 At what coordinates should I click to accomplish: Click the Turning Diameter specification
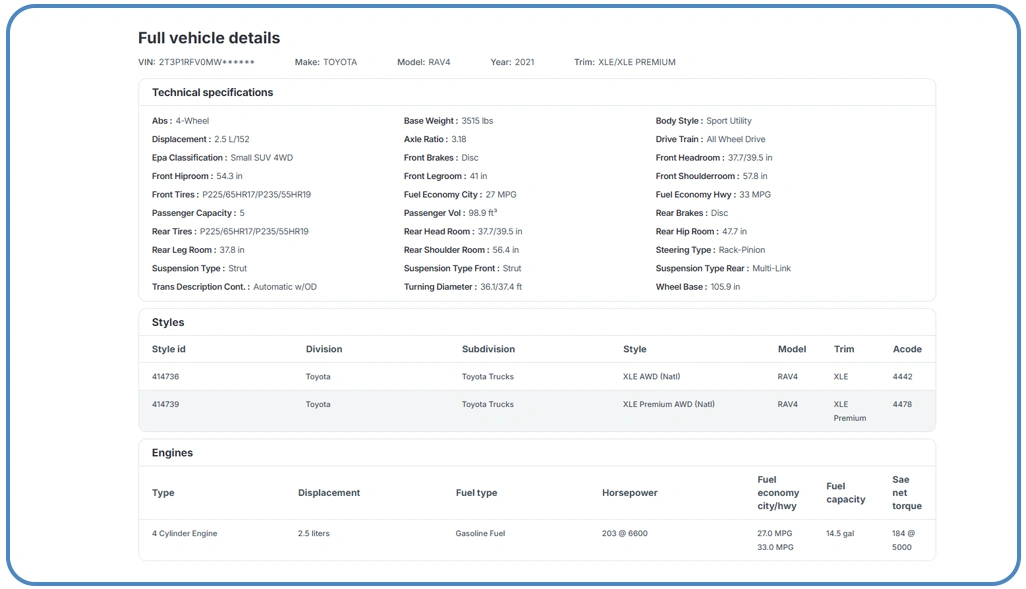pos(462,287)
